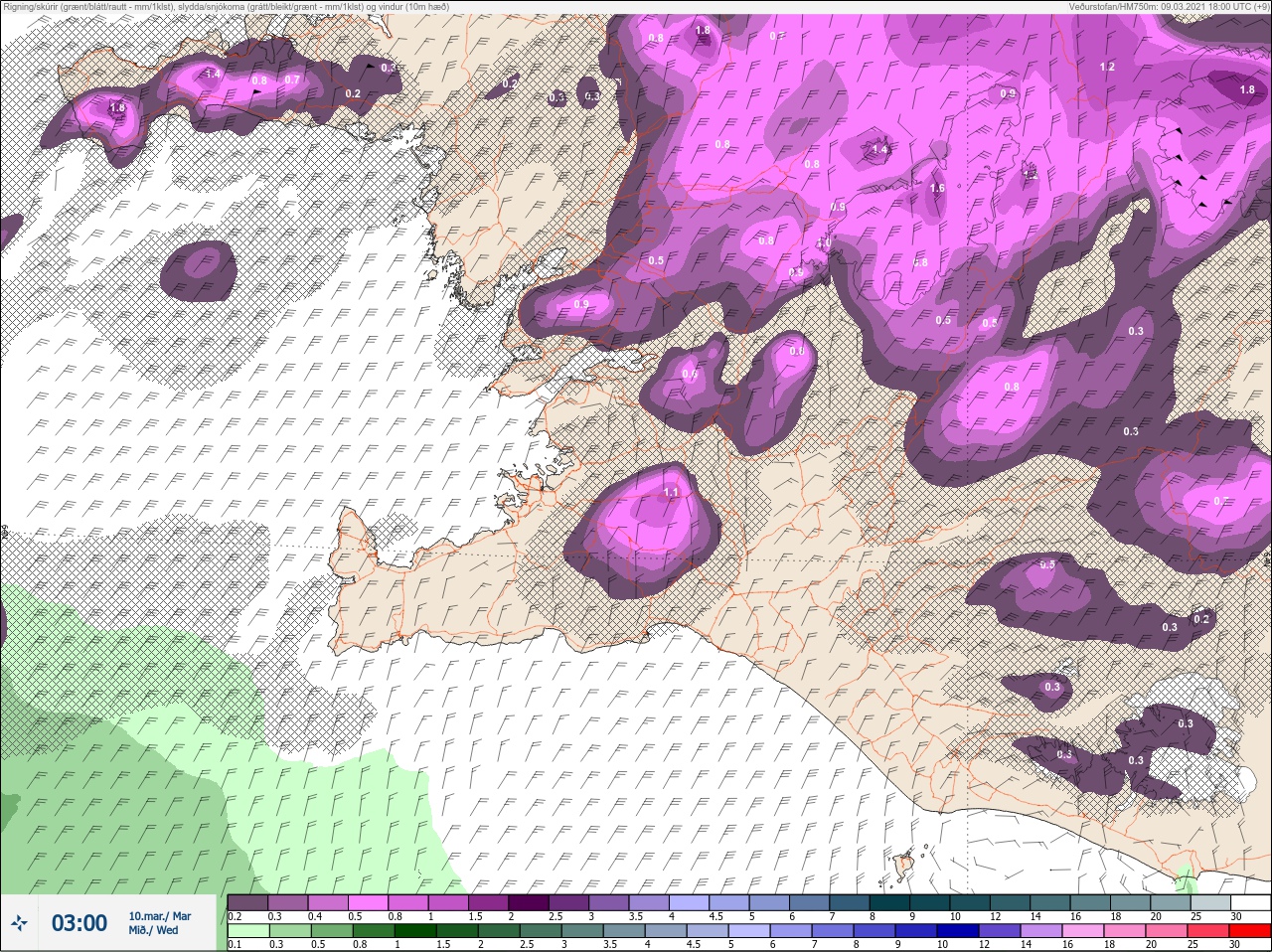Select the snow scale swatch labeled 1
The image size is (1272, 952).
[x=448, y=902]
